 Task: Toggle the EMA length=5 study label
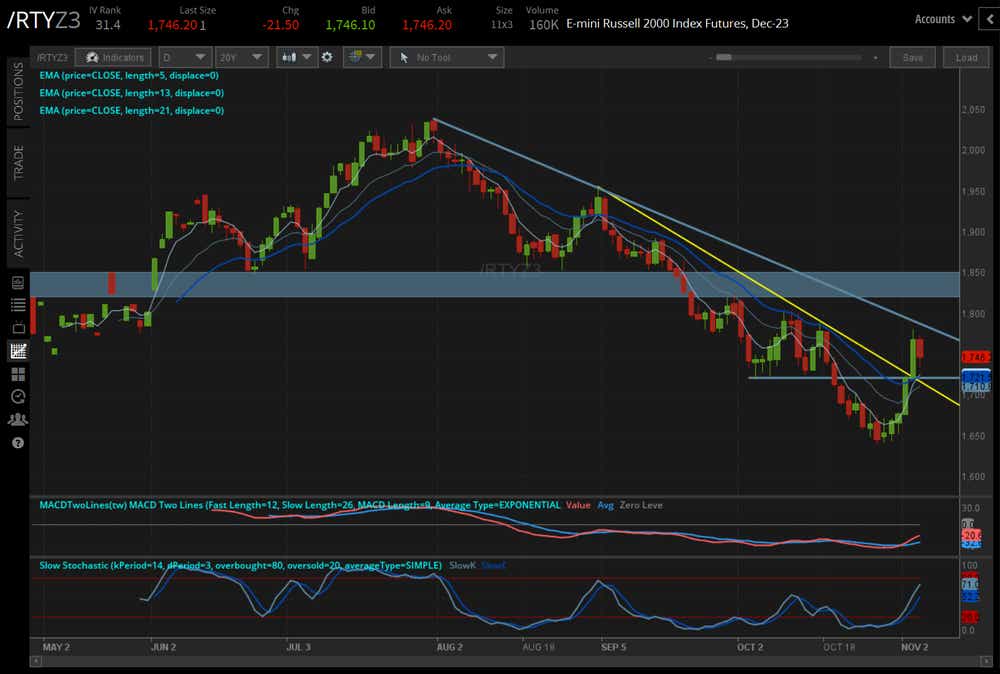click(x=129, y=75)
